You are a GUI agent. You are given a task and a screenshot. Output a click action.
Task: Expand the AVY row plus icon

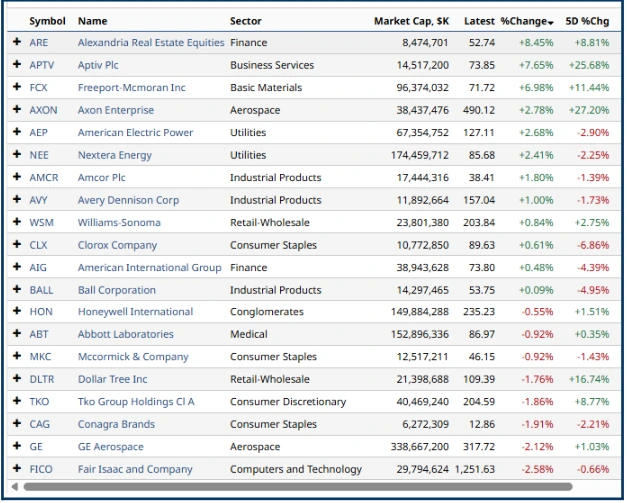click(x=17, y=199)
